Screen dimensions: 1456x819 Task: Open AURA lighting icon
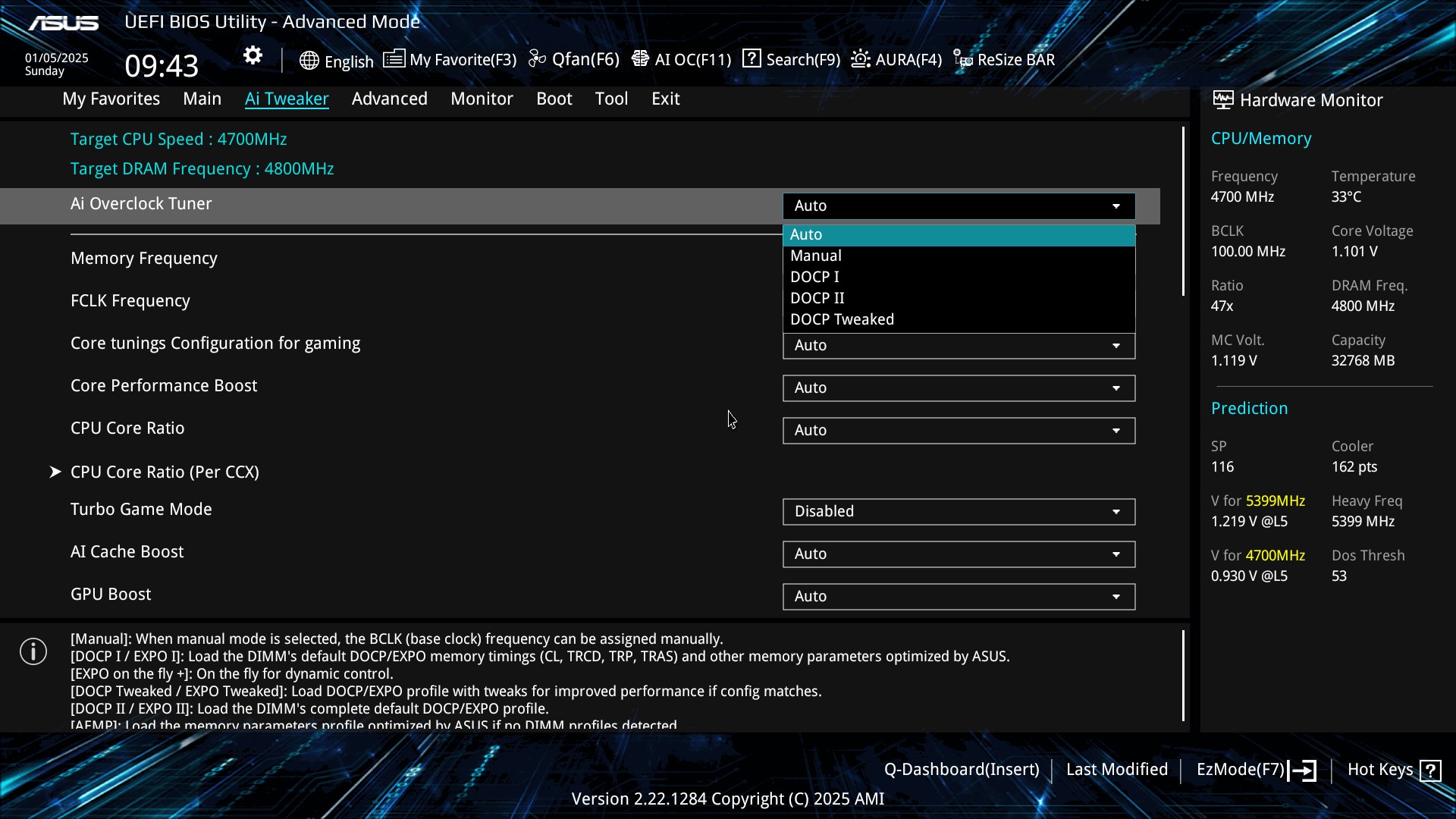pos(860,59)
